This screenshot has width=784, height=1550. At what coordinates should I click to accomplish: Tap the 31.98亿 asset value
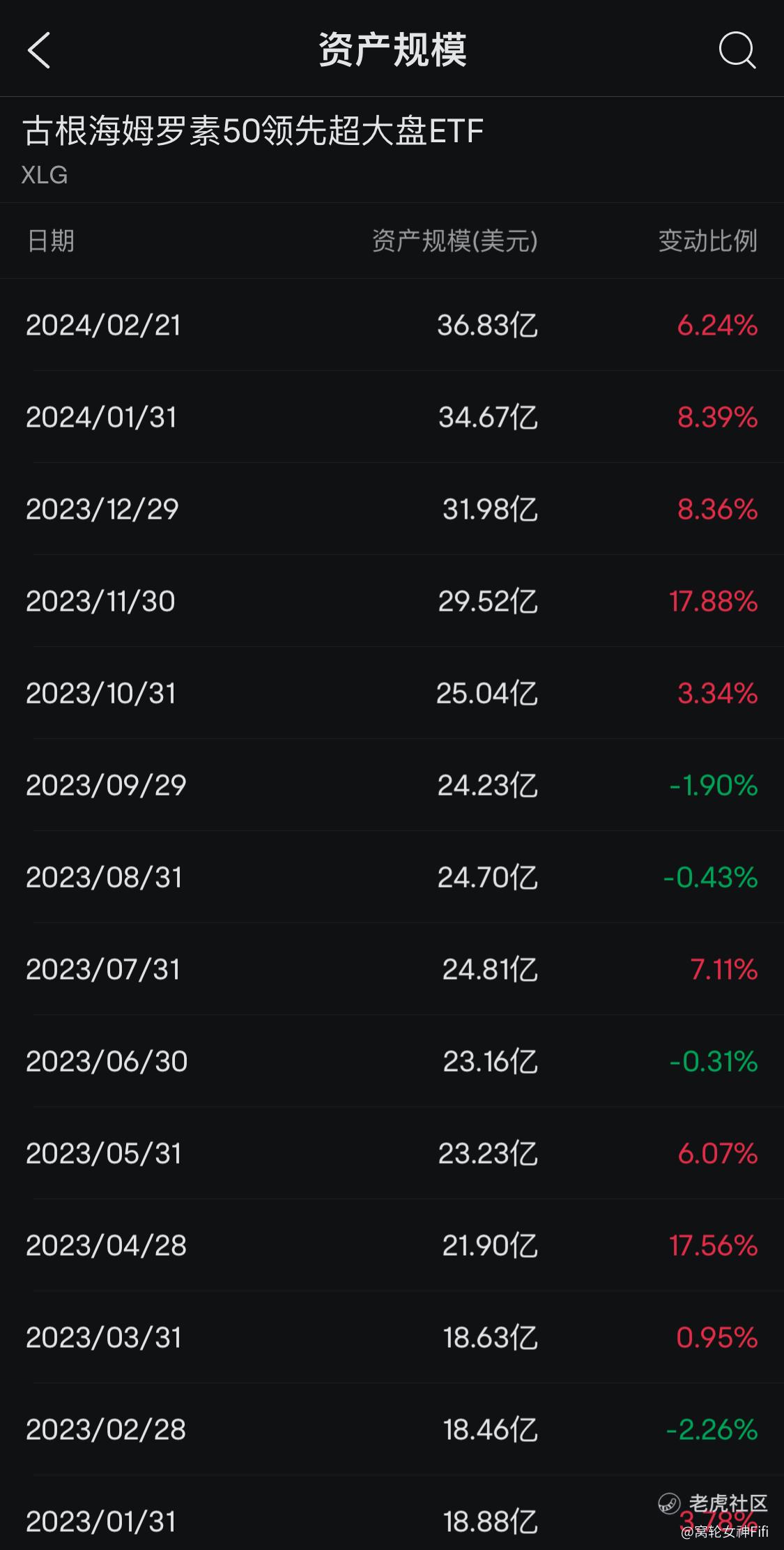491,509
